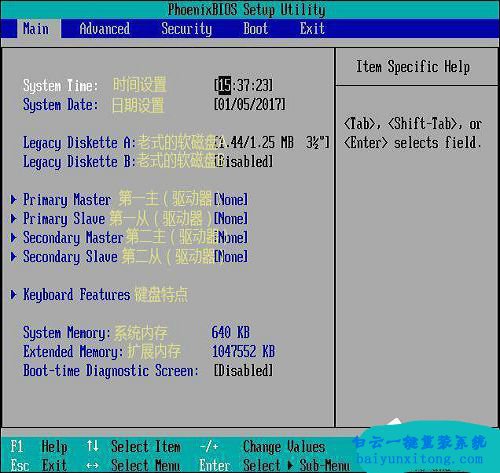Screen dimensions: 500x473
Task: Click the Sub-Menu triangle icon in footer
Action: [x=291, y=465]
